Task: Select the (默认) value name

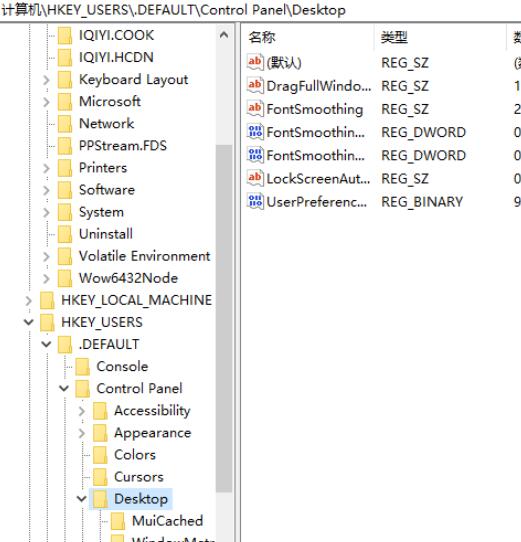Action: coord(284,63)
